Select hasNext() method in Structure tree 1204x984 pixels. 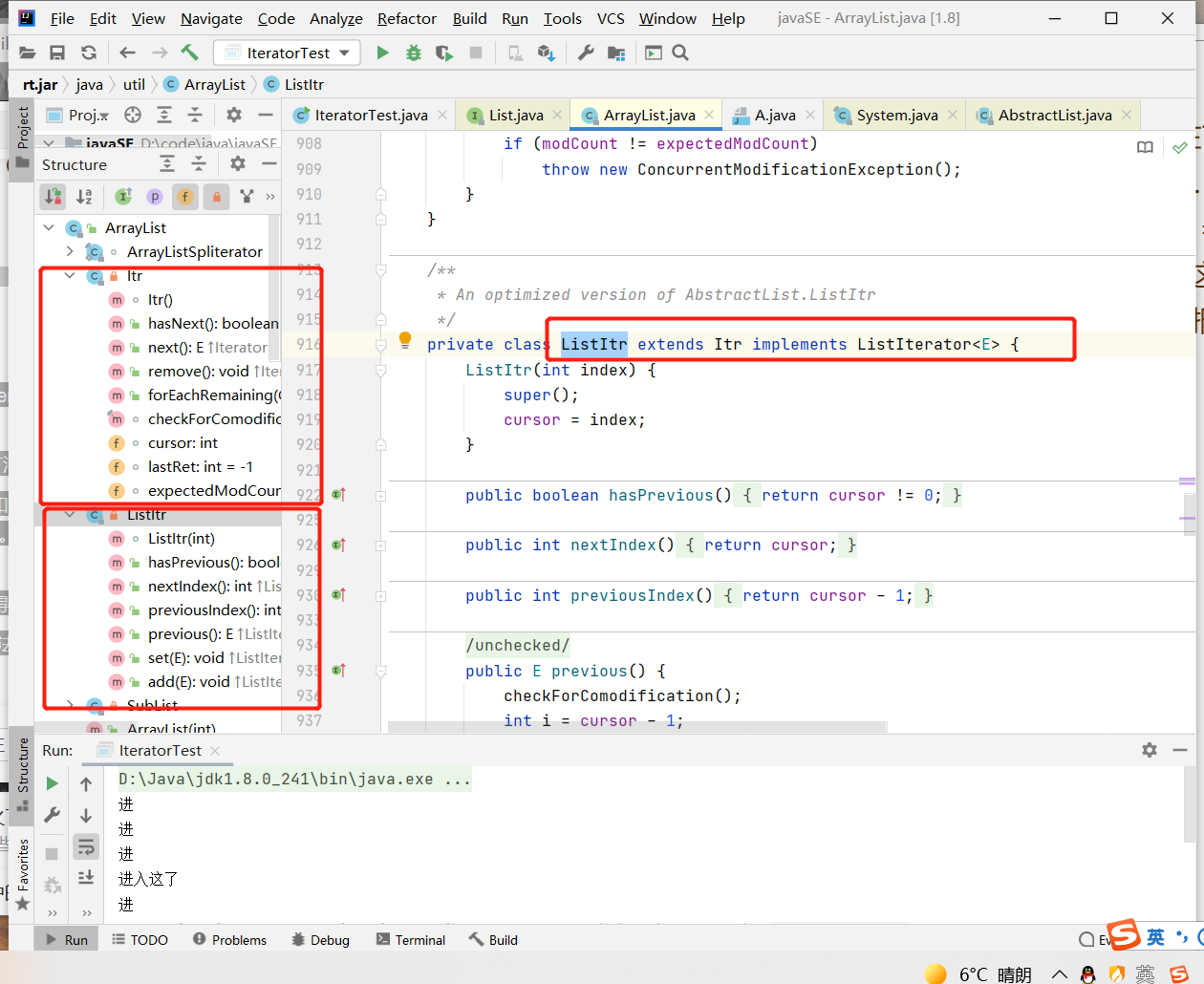[212, 324]
